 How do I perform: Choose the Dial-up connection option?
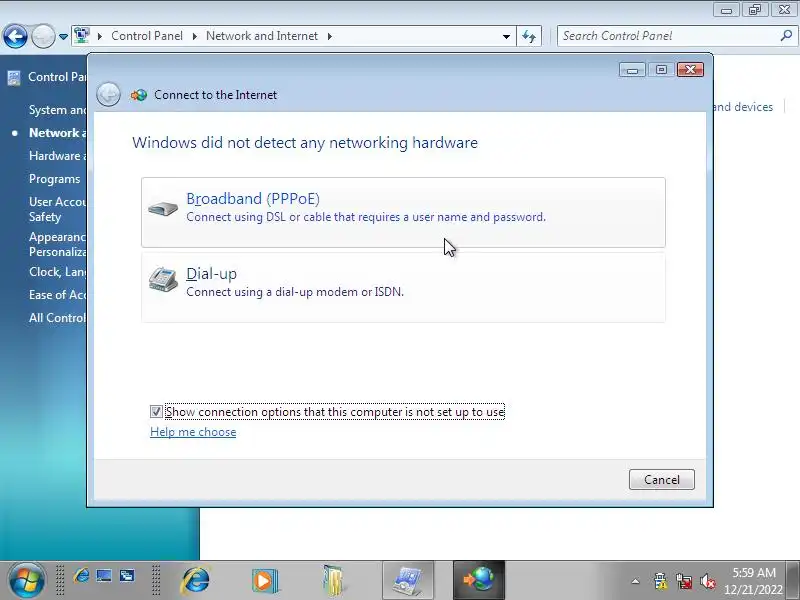[403, 287]
